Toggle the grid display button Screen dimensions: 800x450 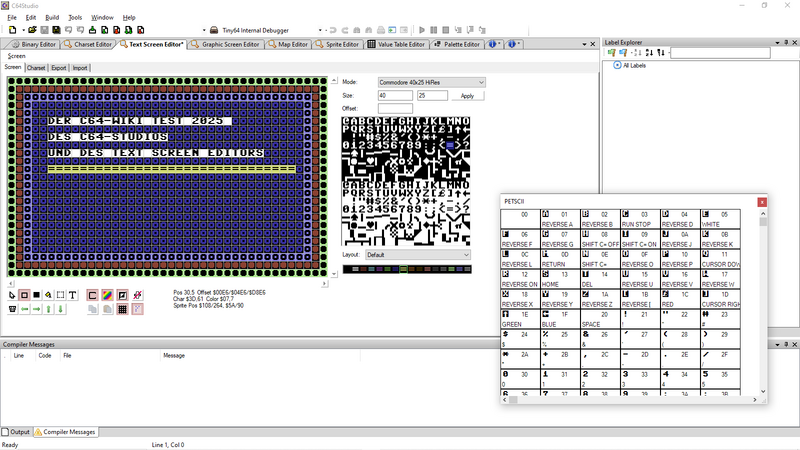tap(122, 309)
